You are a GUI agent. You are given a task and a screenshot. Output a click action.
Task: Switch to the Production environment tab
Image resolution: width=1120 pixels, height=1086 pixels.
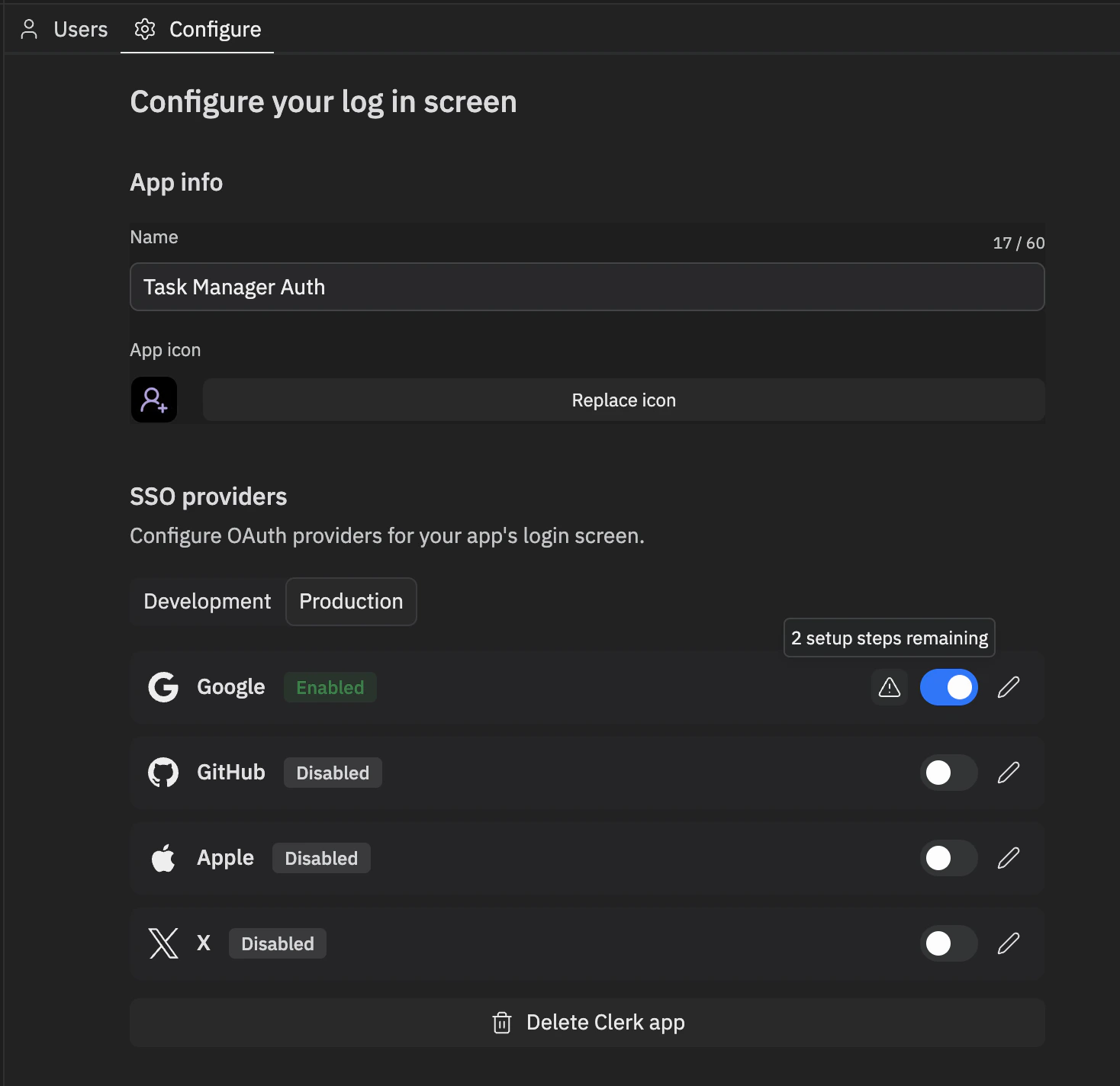coord(351,602)
